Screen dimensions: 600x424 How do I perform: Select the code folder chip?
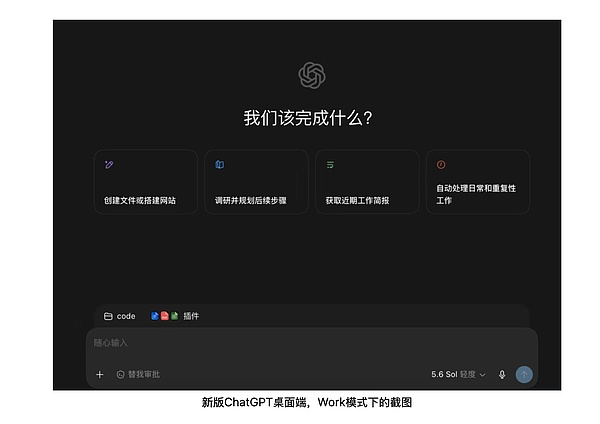[x=120, y=316]
